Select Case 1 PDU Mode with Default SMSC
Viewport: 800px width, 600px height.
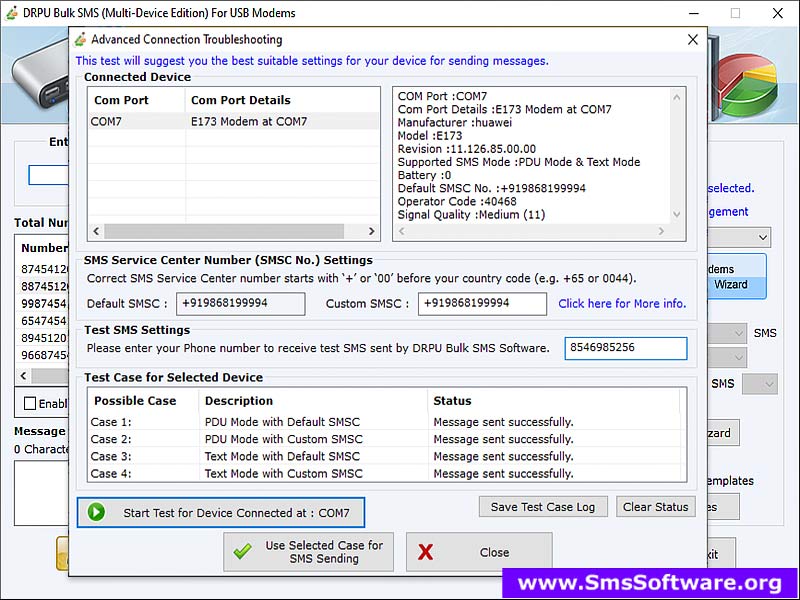coord(282,422)
